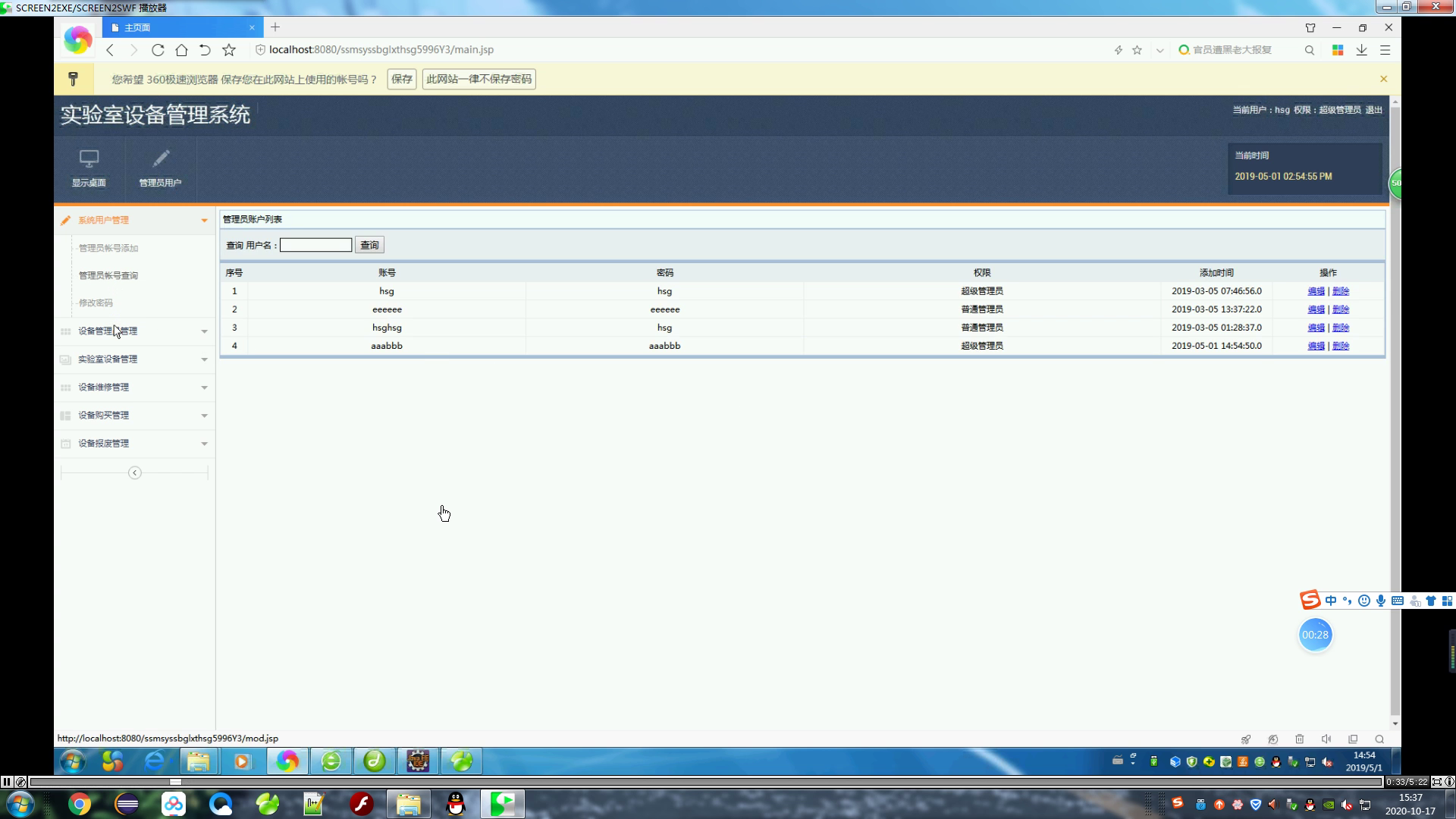Expand the 实验室设备管理 section
1456x819 pixels.
click(x=134, y=359)
